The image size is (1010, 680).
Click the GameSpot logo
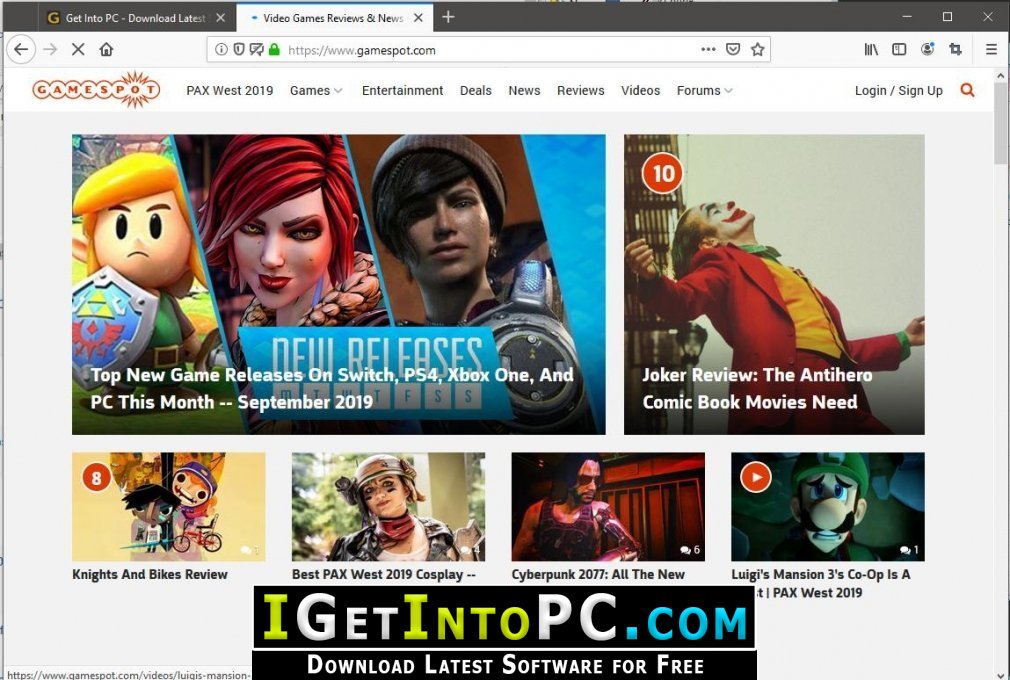[97, 90]
